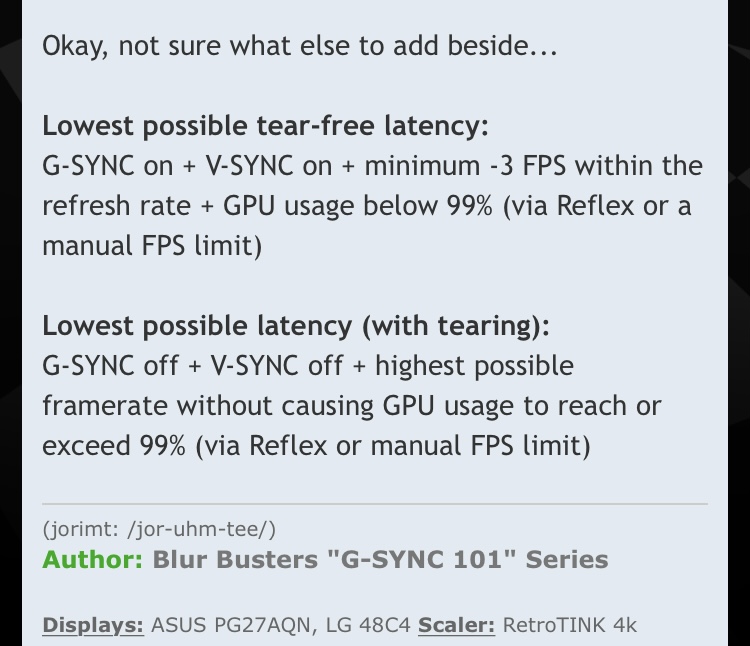The width and height of the screenshot is (750, 646).
Task: Click the phrase "GPU usage below 99%"
Action: 358,207
